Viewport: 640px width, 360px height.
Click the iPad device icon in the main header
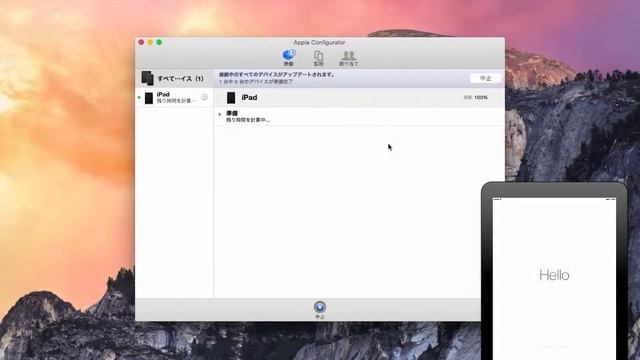pos(231,98)
